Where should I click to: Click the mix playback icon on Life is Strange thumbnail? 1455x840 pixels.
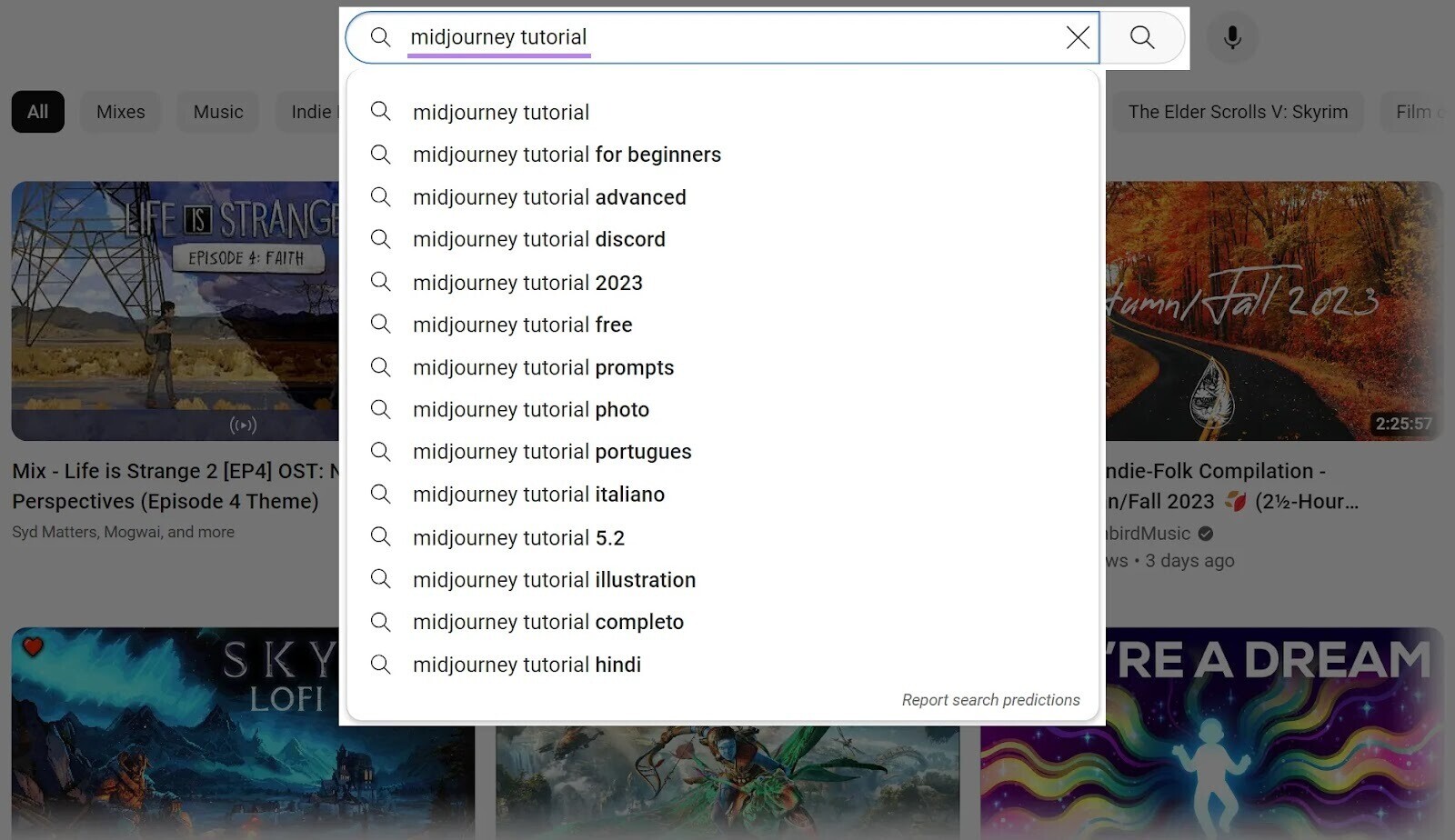click(x=242, y=425)
